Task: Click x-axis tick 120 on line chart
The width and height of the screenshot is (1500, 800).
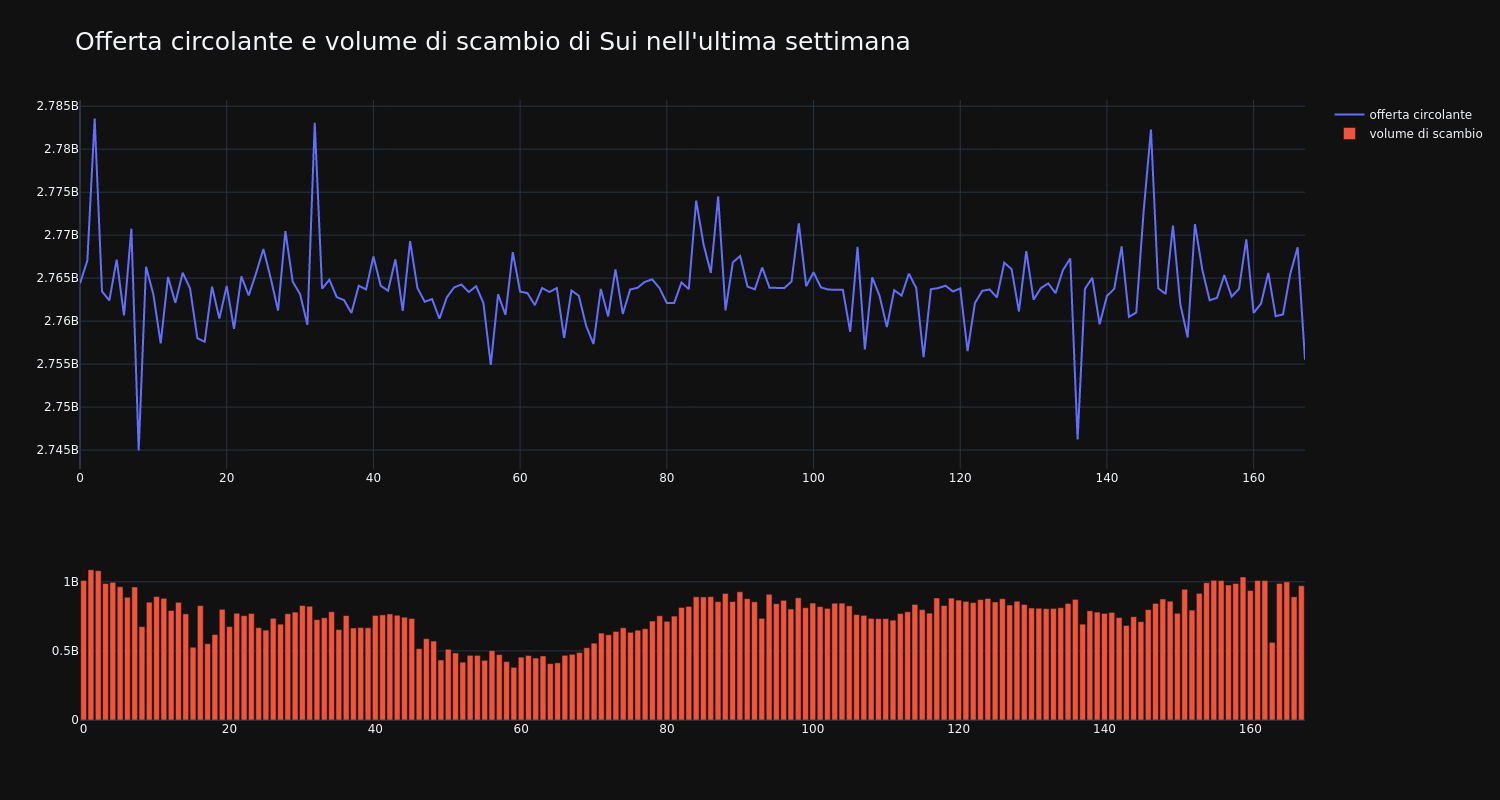Action: pos(960,478)
